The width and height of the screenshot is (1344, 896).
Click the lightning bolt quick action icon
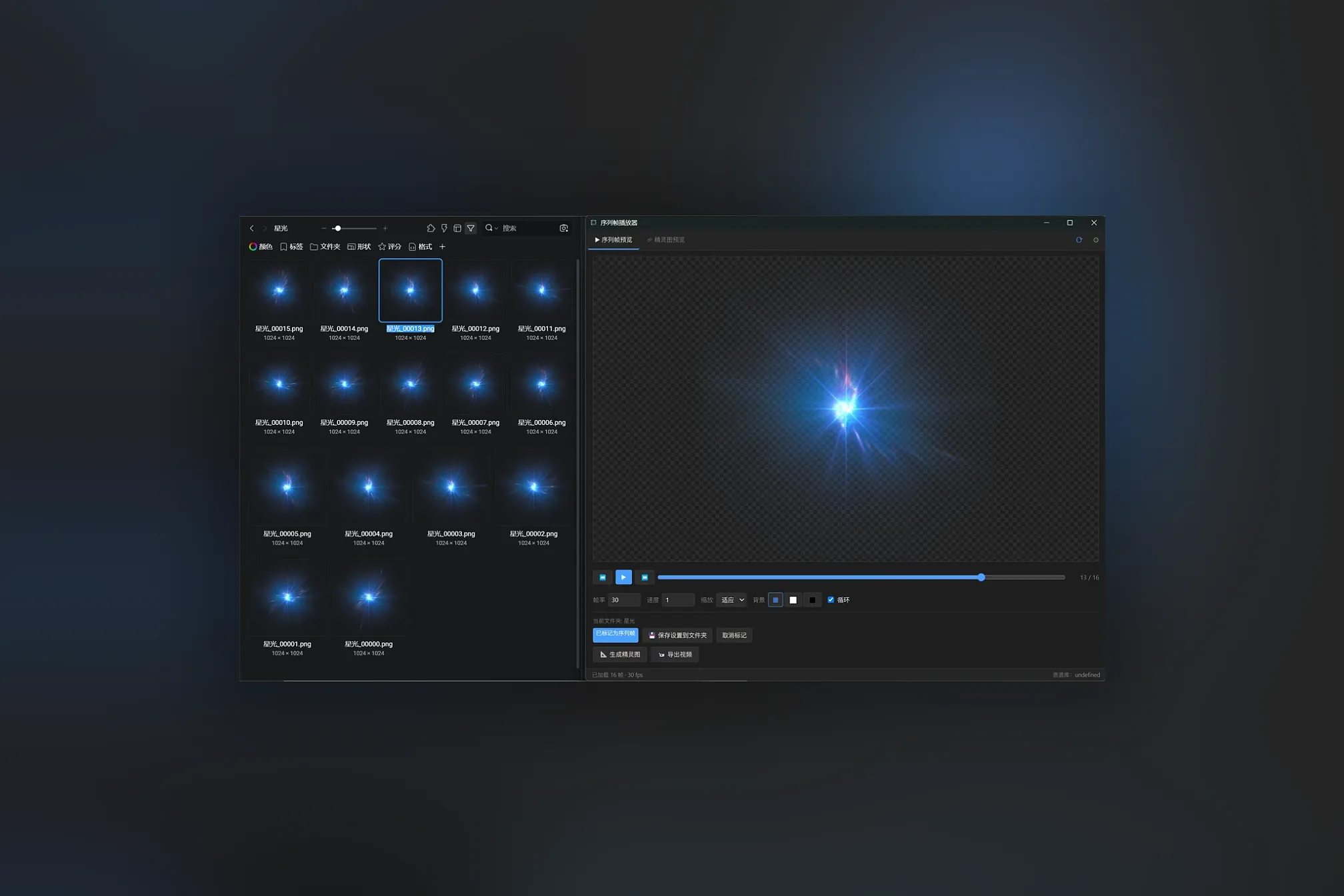(444, 228)
